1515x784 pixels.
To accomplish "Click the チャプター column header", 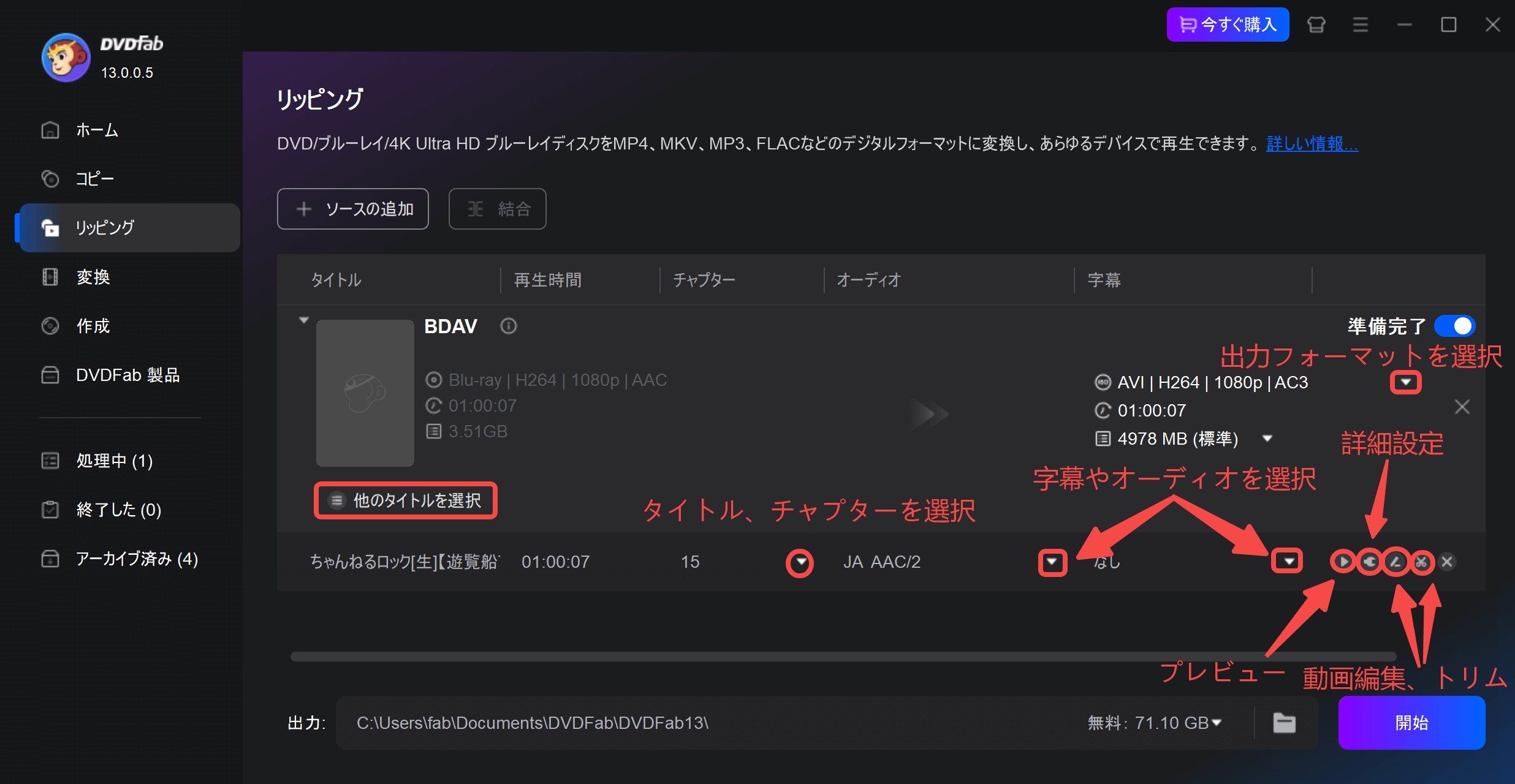I will tap(704, 280).
